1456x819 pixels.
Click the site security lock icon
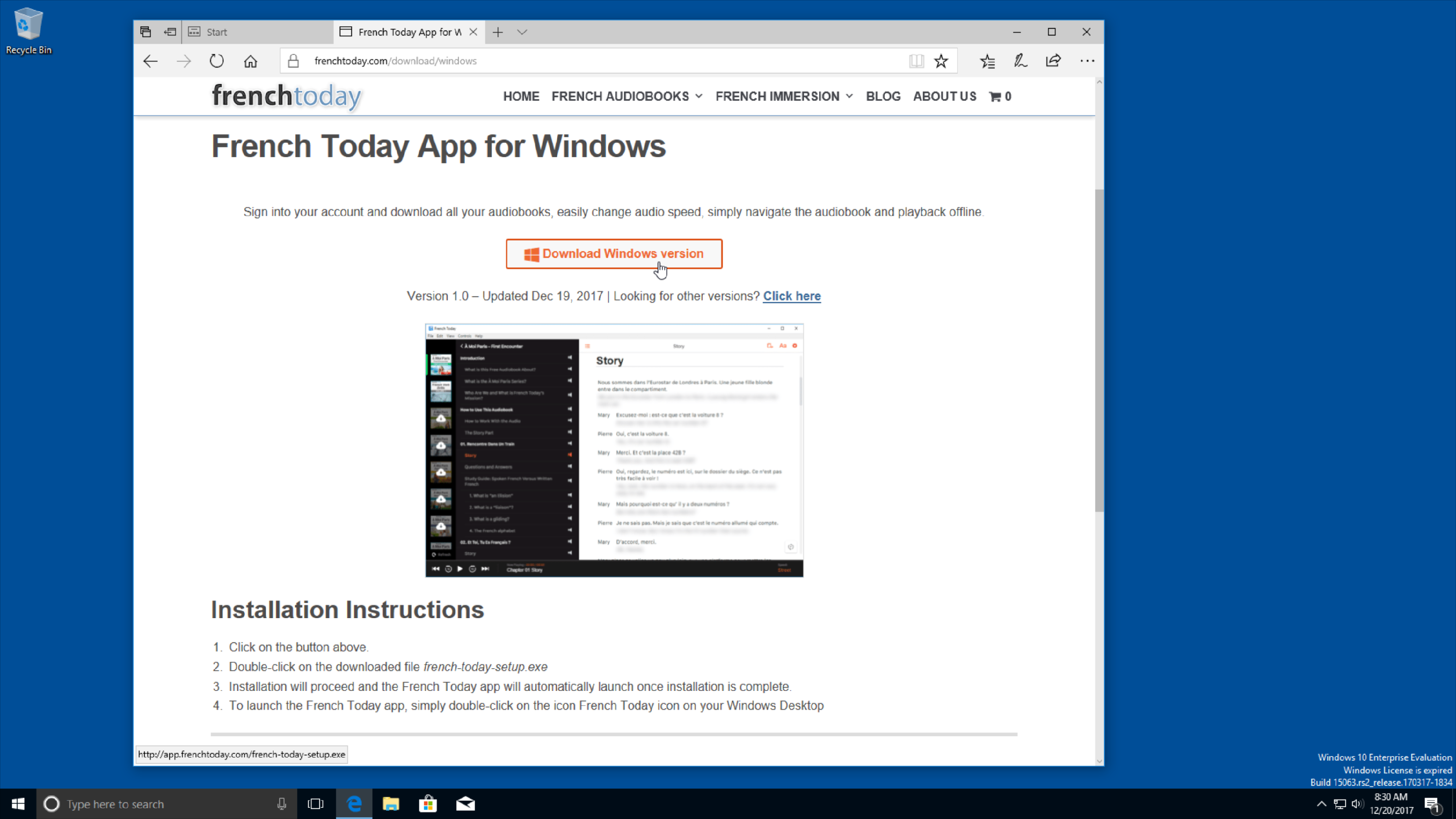pos(293,61)
